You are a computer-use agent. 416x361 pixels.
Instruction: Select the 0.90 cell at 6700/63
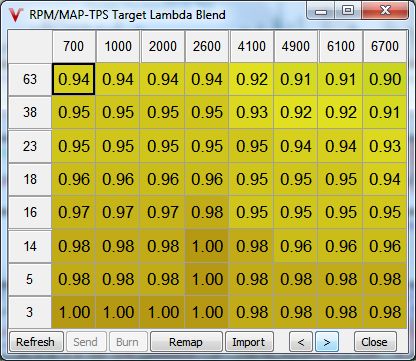(385, 79)
